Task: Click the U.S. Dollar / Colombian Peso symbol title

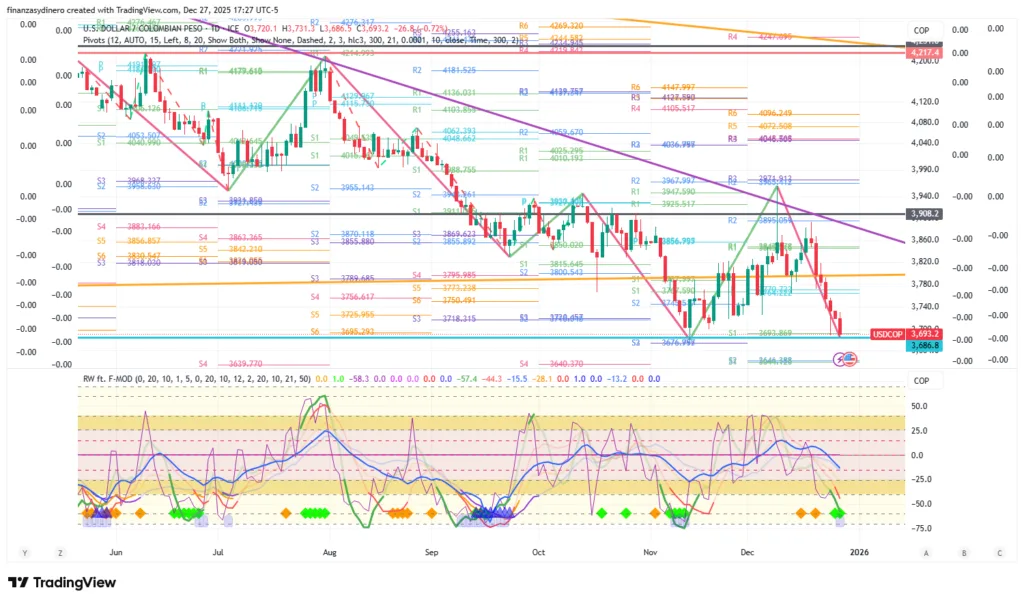Action: pyautogui.click(x=138, y=28)
